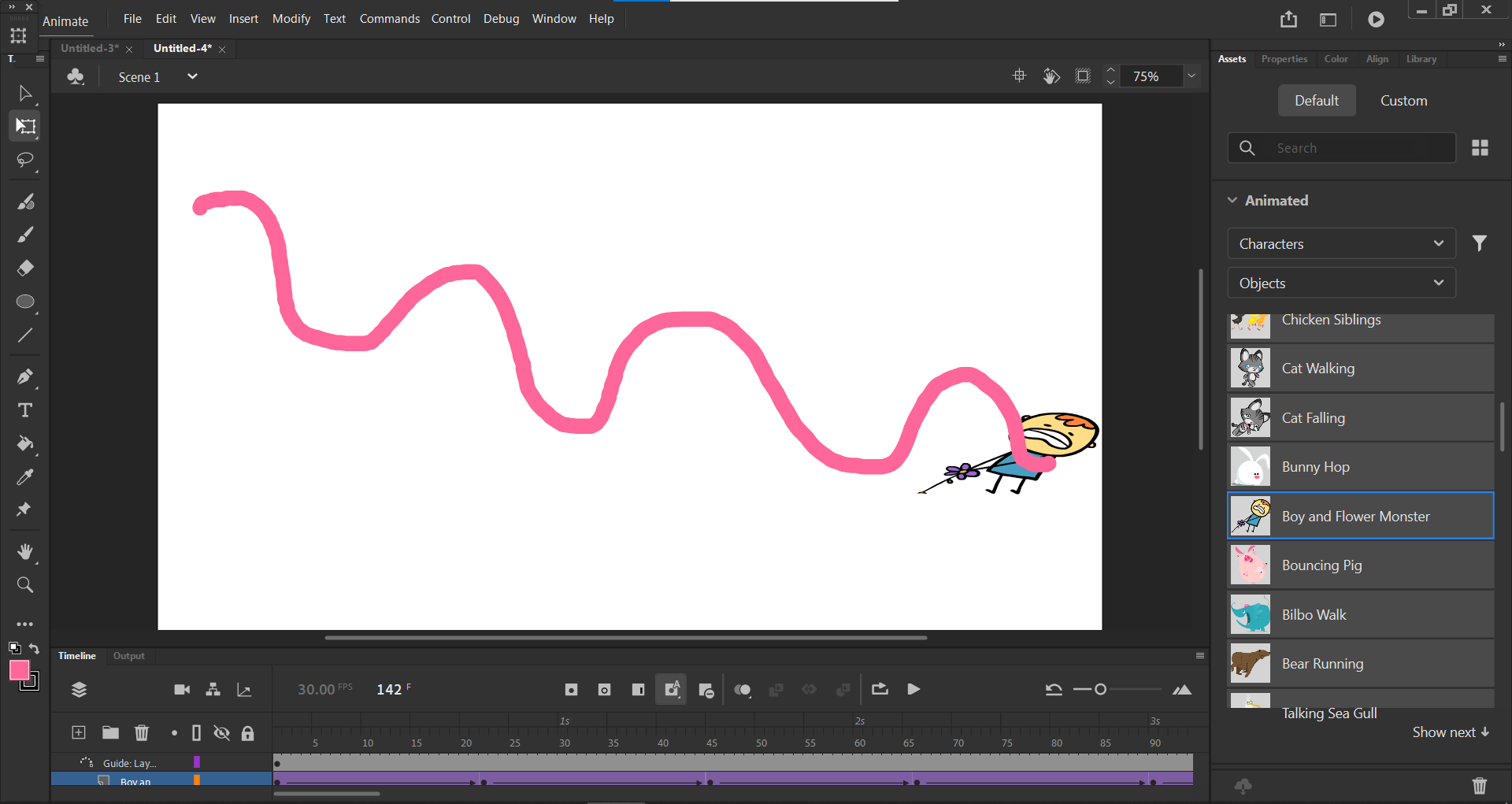The image size is (1512, 804).
Task: Select the Eraser tool
Action: click(24, 269)
